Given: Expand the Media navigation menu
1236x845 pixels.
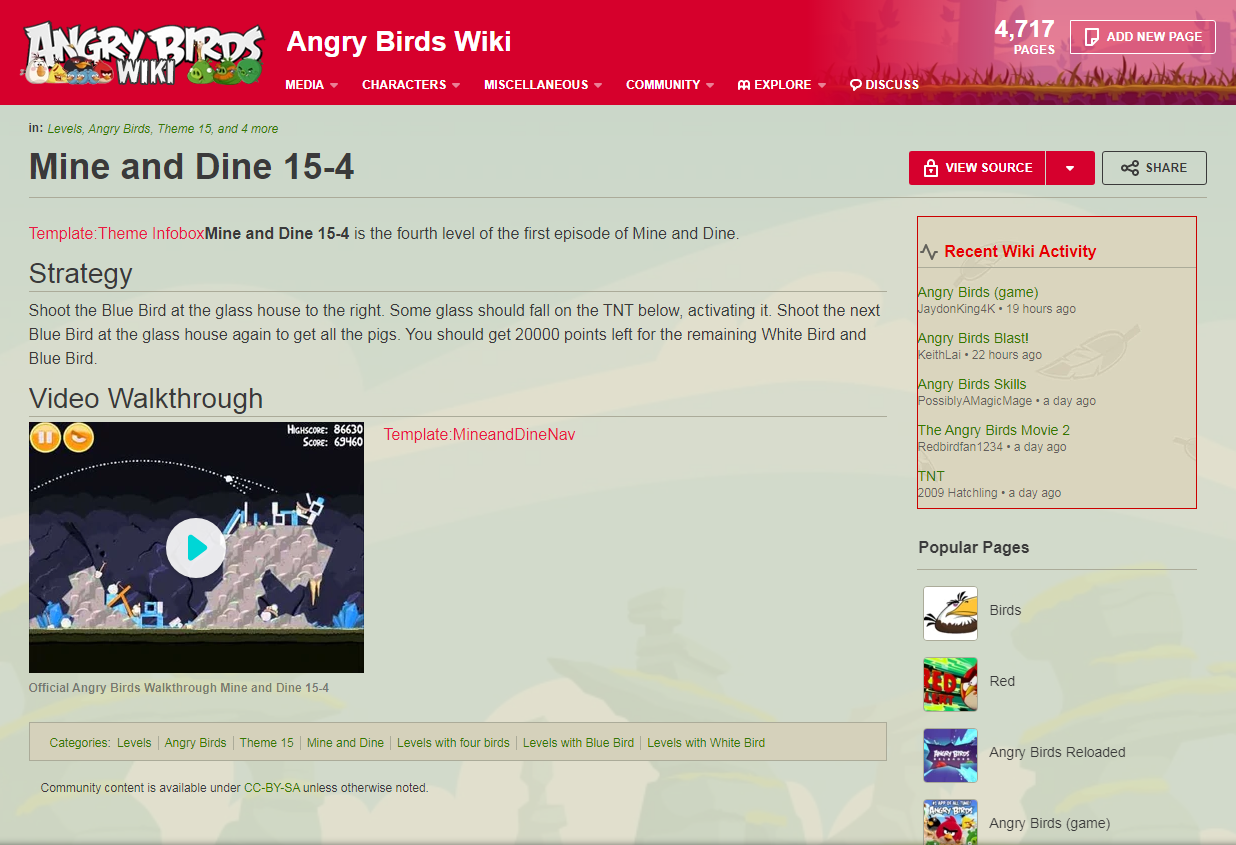Looking at the screenshot, I should (x=311, y=85).
